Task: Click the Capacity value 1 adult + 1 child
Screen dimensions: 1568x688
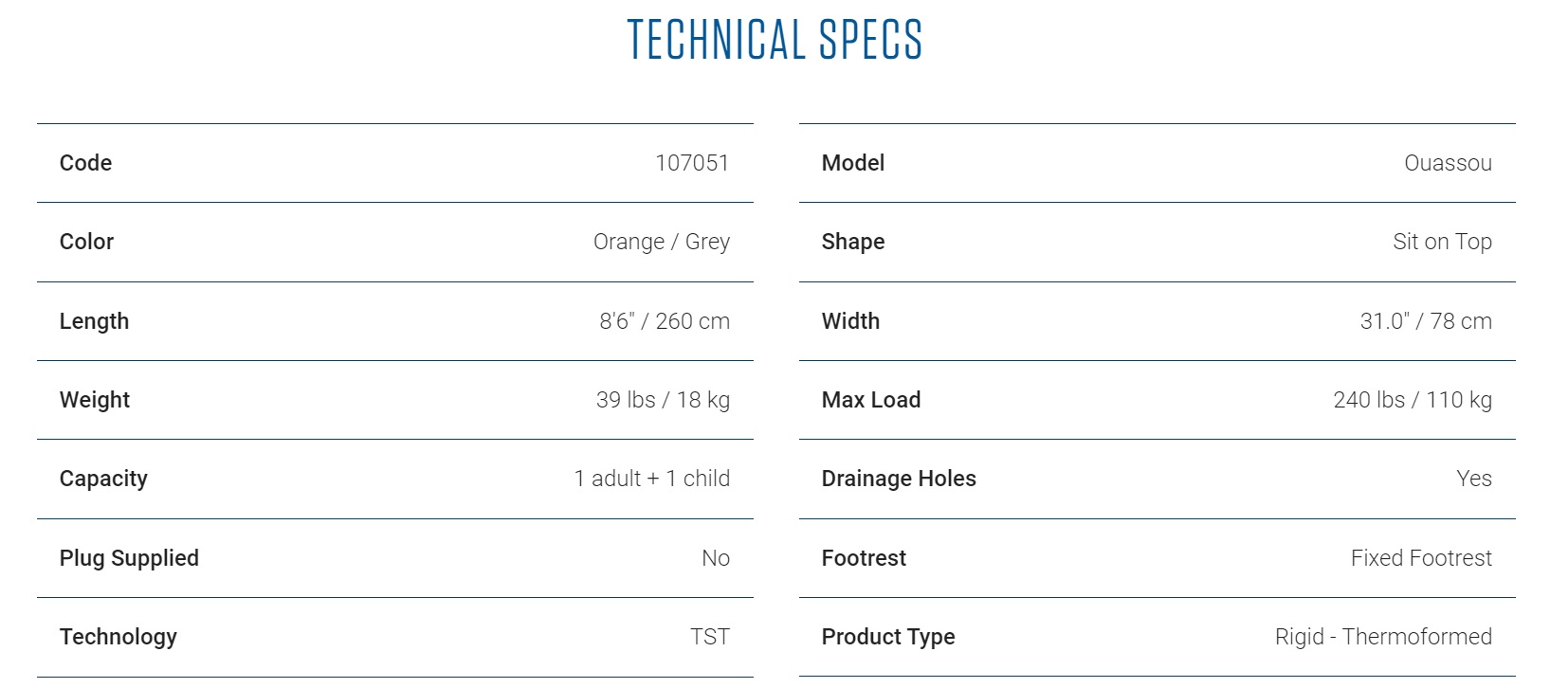Action: [x=651, y=479]
